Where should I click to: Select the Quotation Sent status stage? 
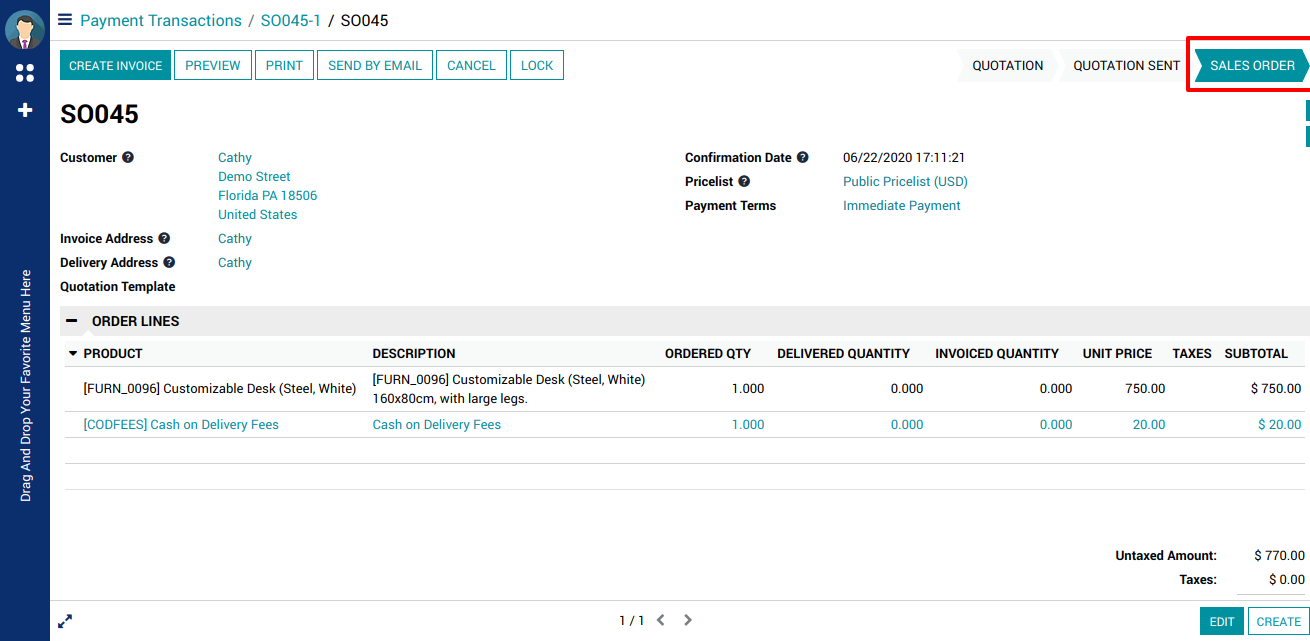click(x=1126, y=66)
